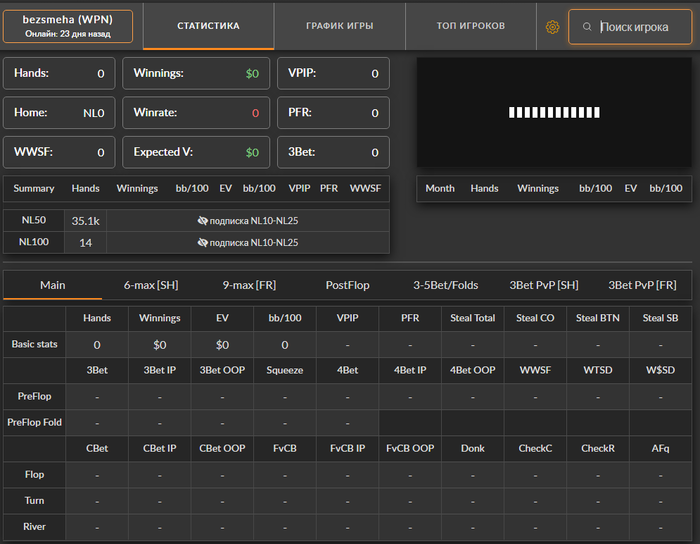The width and height of the screenshot is (700, 544).
Task: Click the W$SD column header
Action: tap(660, 370)
